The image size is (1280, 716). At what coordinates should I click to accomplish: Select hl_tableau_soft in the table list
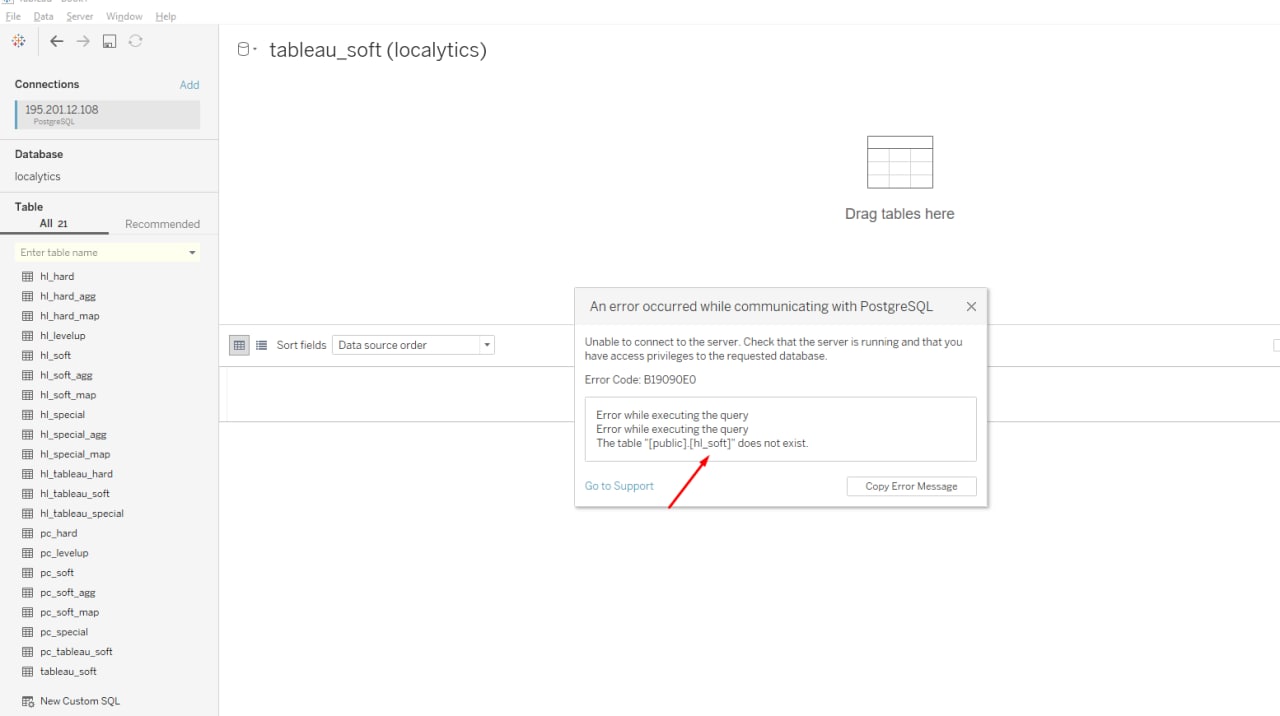coord(75,493)
